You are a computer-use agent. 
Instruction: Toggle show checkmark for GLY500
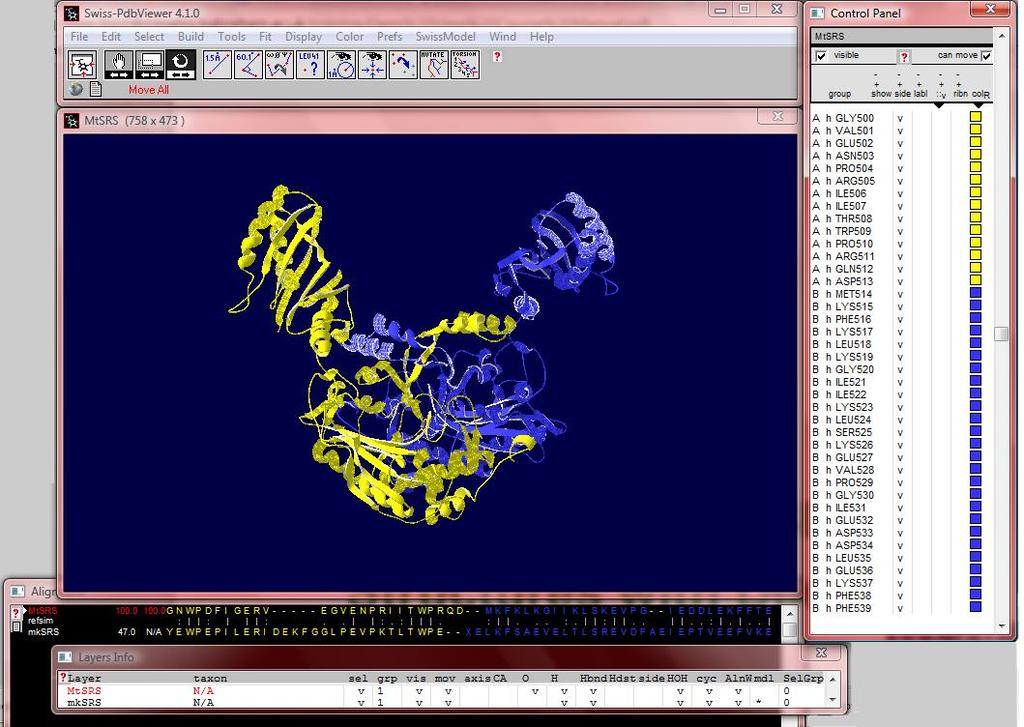tap(900, 119)
